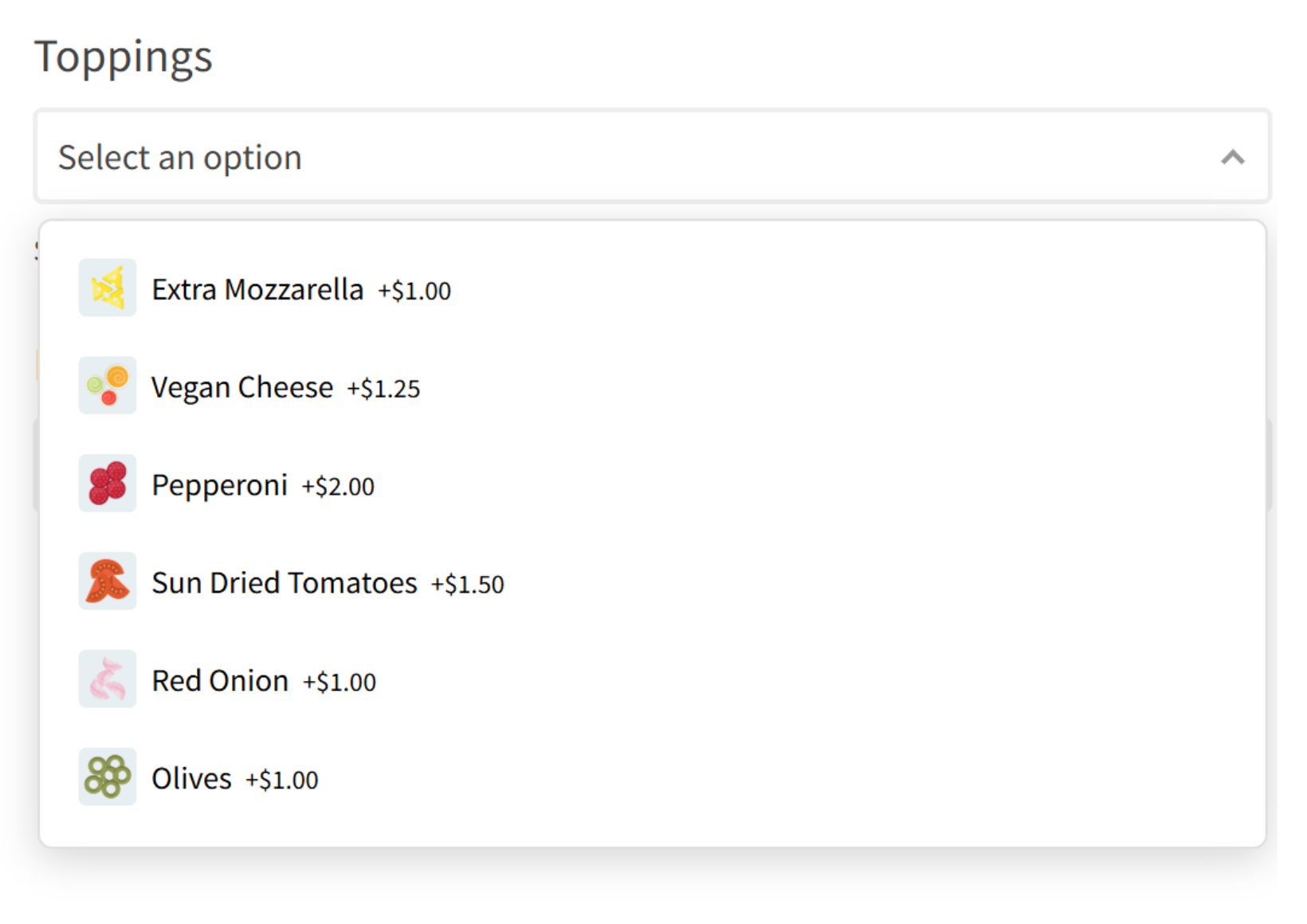The image size is (1307, 924).
Task: Click the Select an option dropdown box
Action: point(558,157)
